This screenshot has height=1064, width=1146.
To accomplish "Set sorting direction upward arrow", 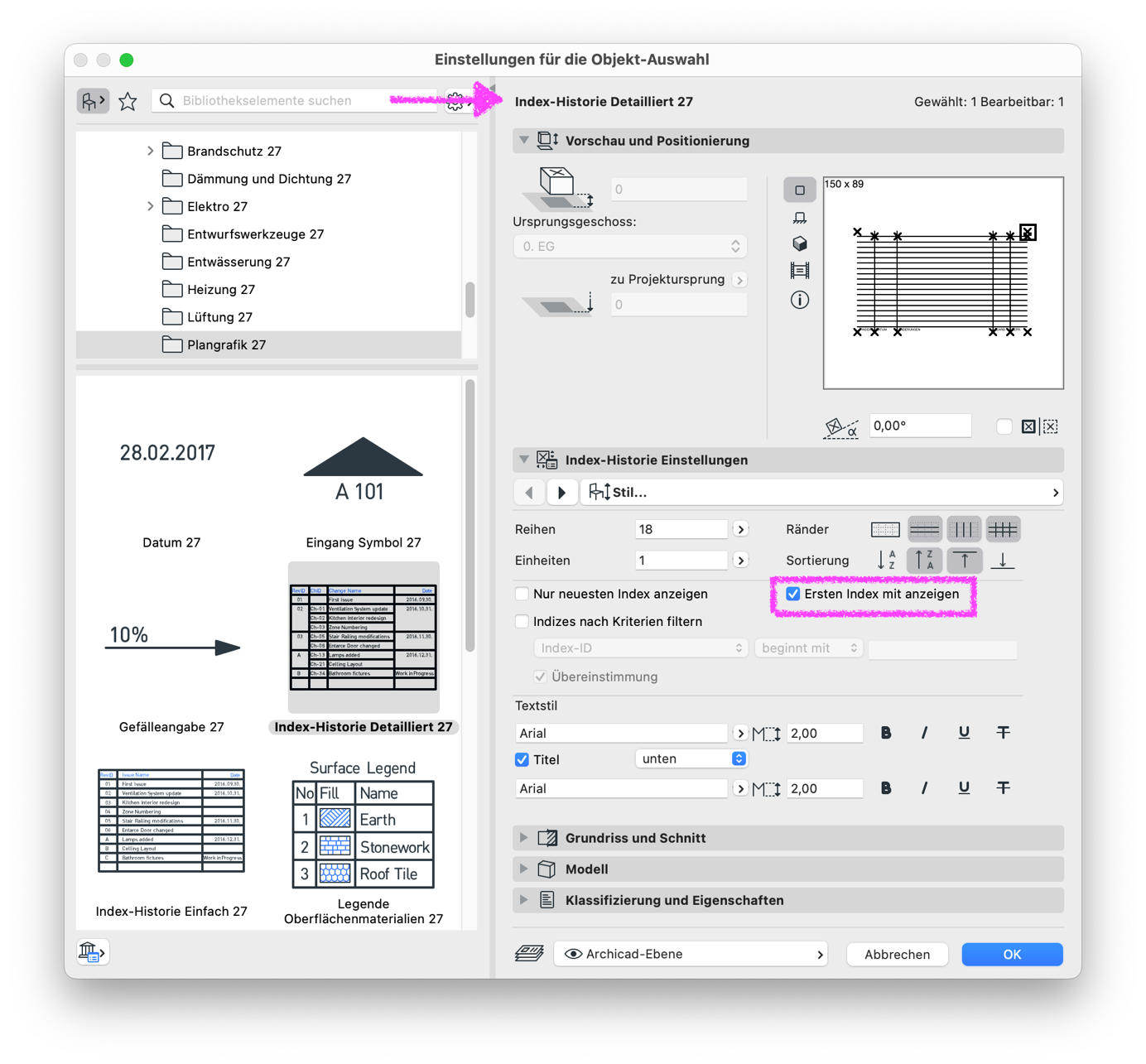I will point(964,561).
